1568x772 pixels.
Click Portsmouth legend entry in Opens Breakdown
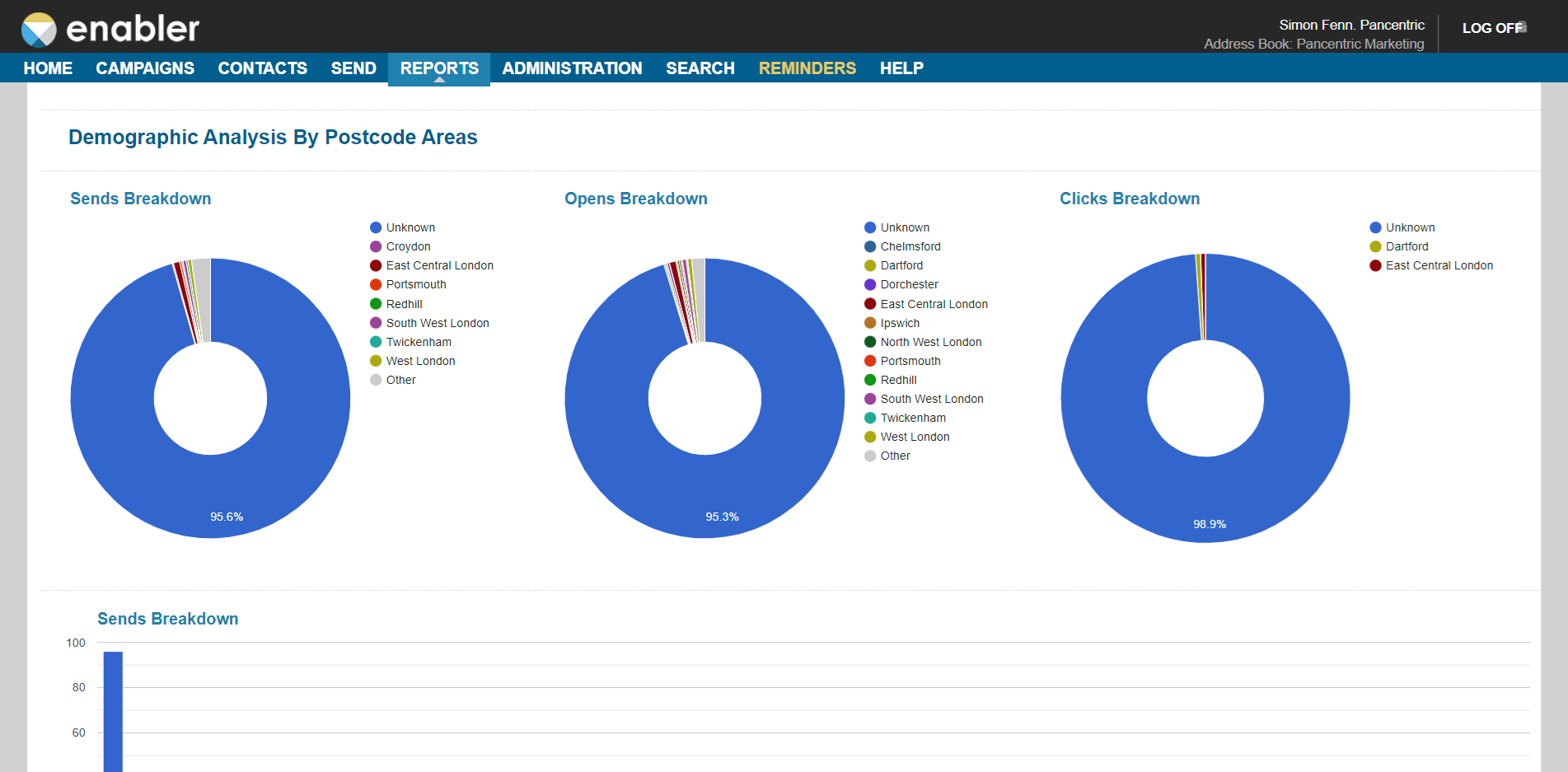click(902, 361)
